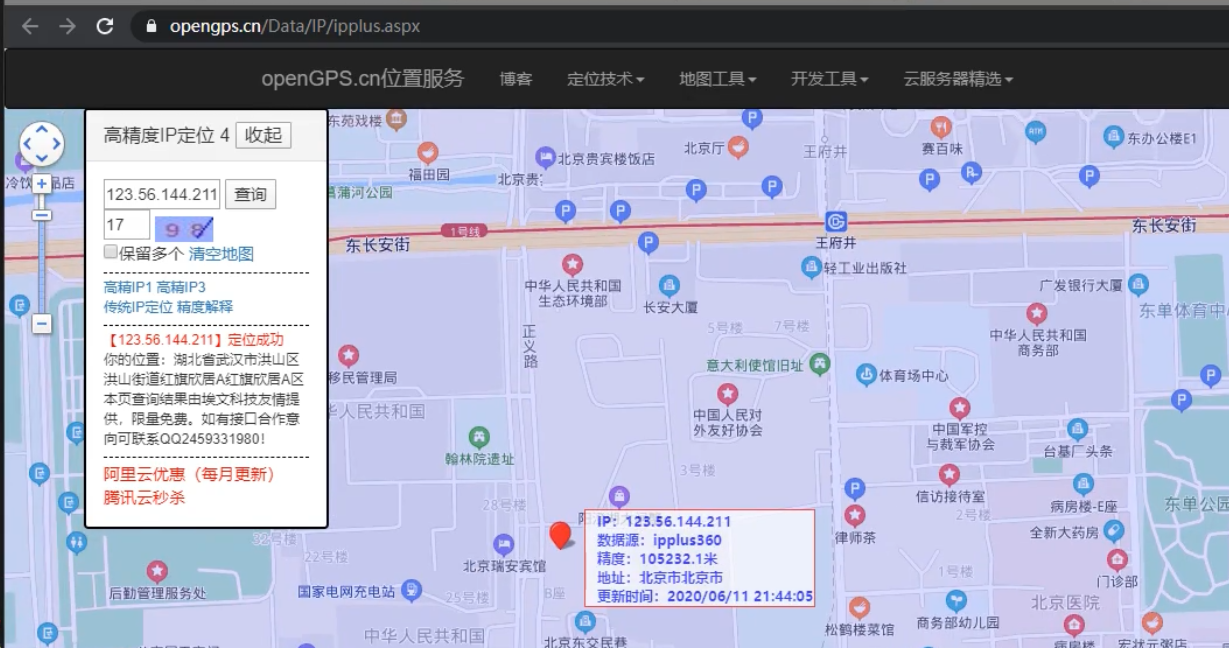The width and height of the screenshot is (1229, 648).
Task: Enable the 保留多个 checkbox
Action: pos(111,252)
